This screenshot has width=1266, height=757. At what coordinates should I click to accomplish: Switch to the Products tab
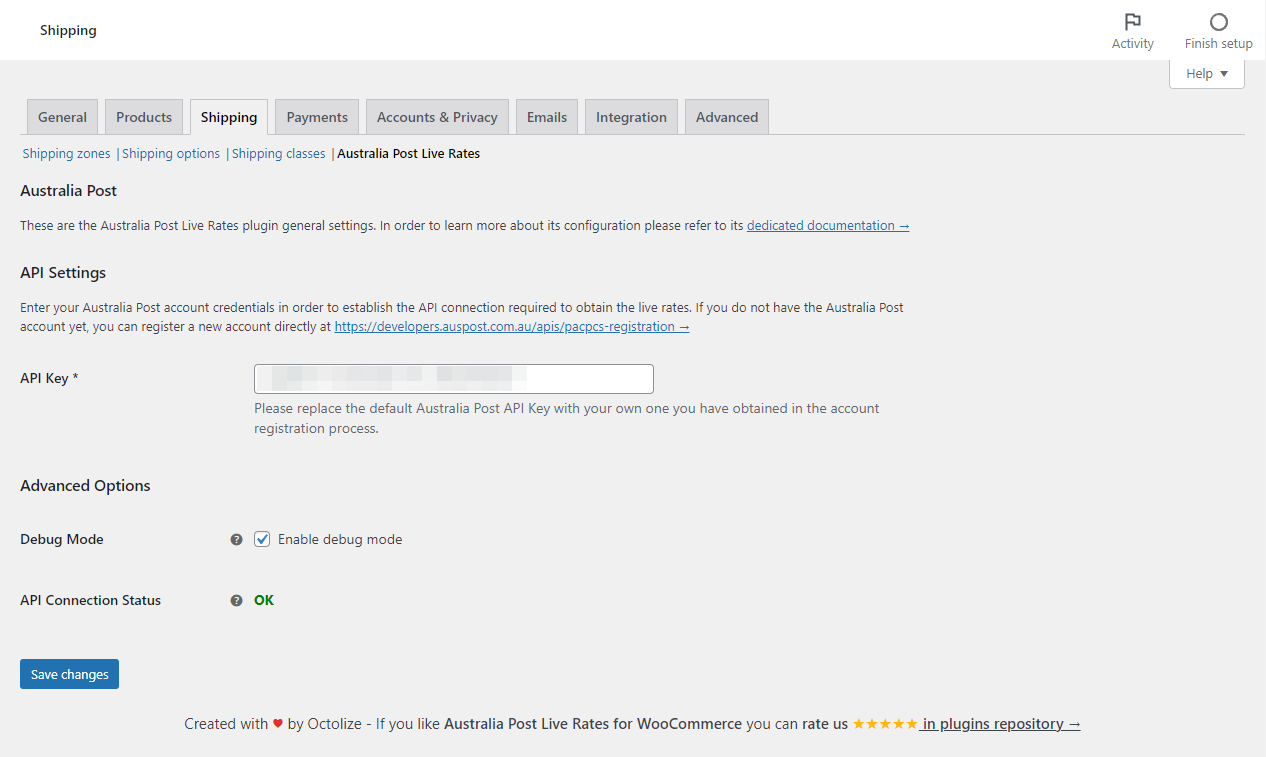pos(144,117)
